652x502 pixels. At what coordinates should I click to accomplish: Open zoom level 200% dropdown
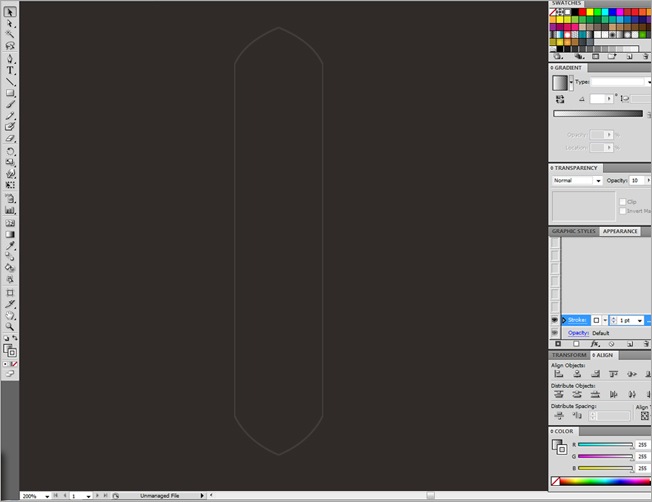47,496
